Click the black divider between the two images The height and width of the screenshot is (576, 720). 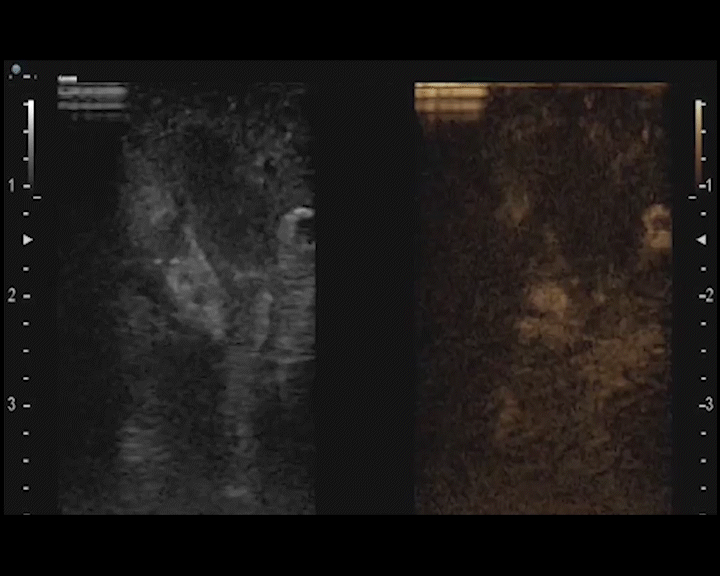coord(365,300)
